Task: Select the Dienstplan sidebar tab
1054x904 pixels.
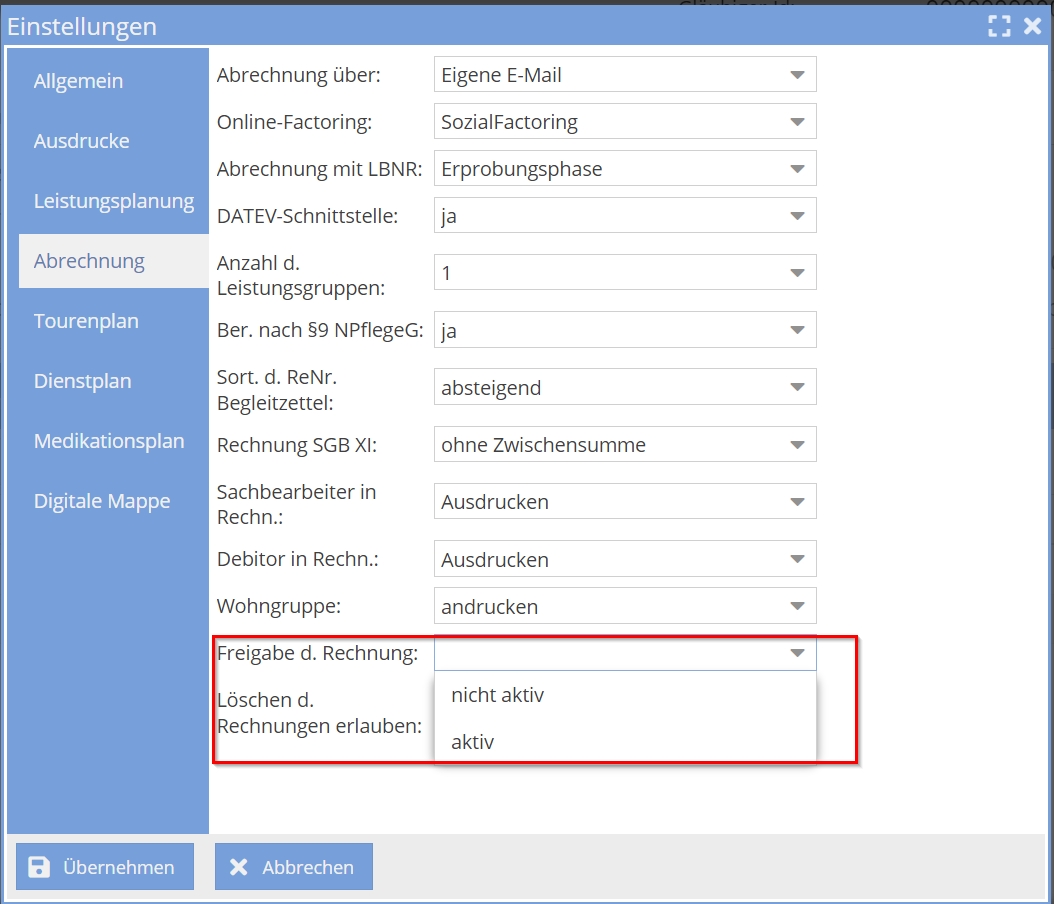Action: (82, 381)
